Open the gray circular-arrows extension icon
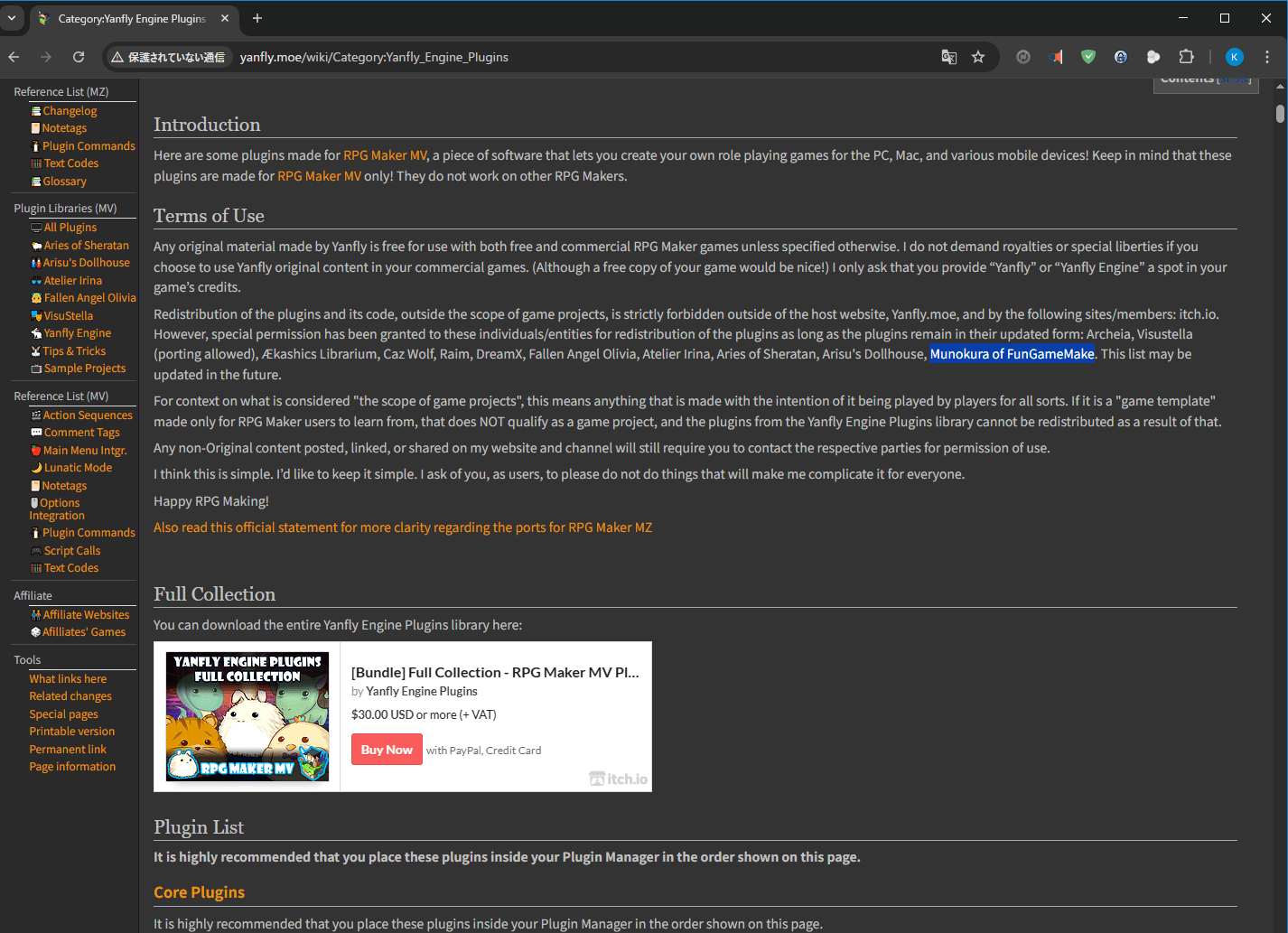This screenshot has width=1288, height=933. 1023,57
